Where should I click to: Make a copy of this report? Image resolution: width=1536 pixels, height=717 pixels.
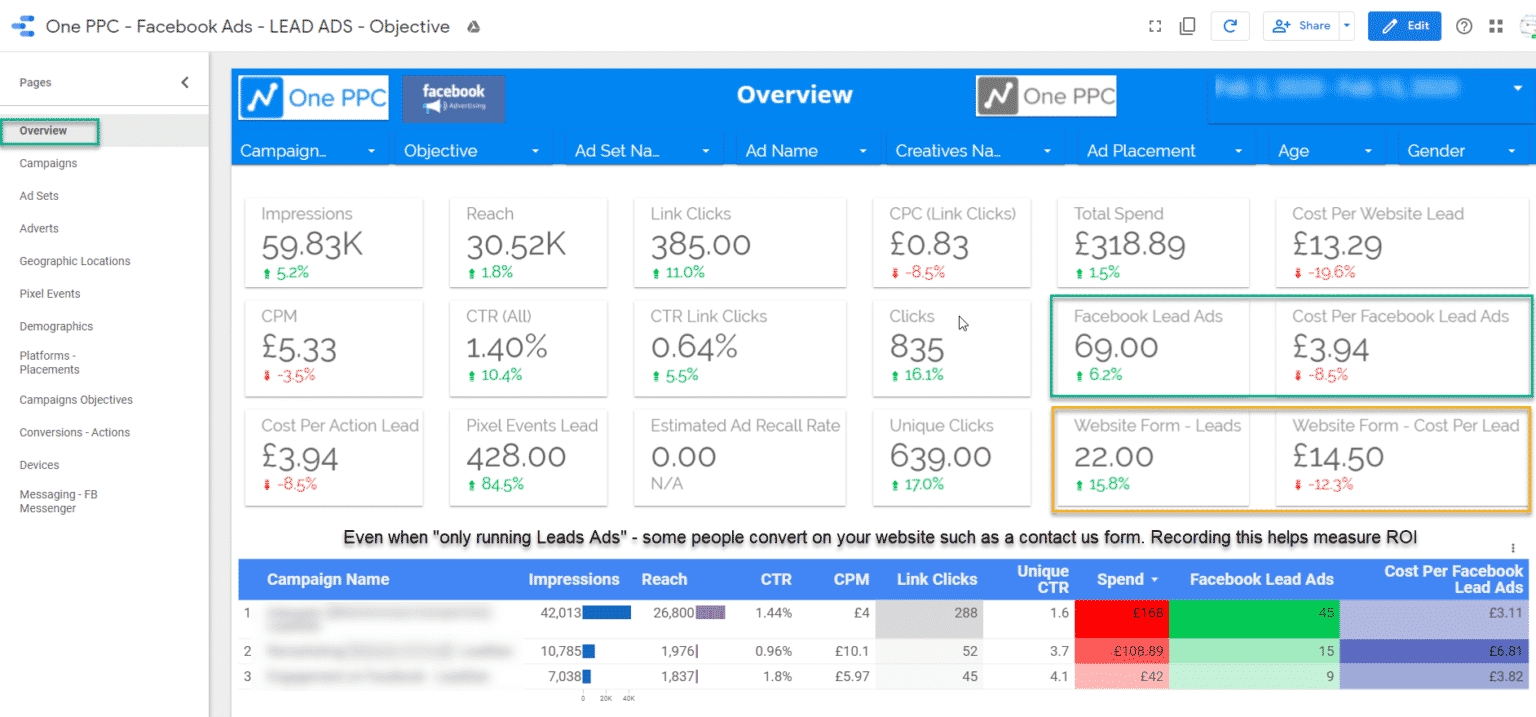(1187, 27)
